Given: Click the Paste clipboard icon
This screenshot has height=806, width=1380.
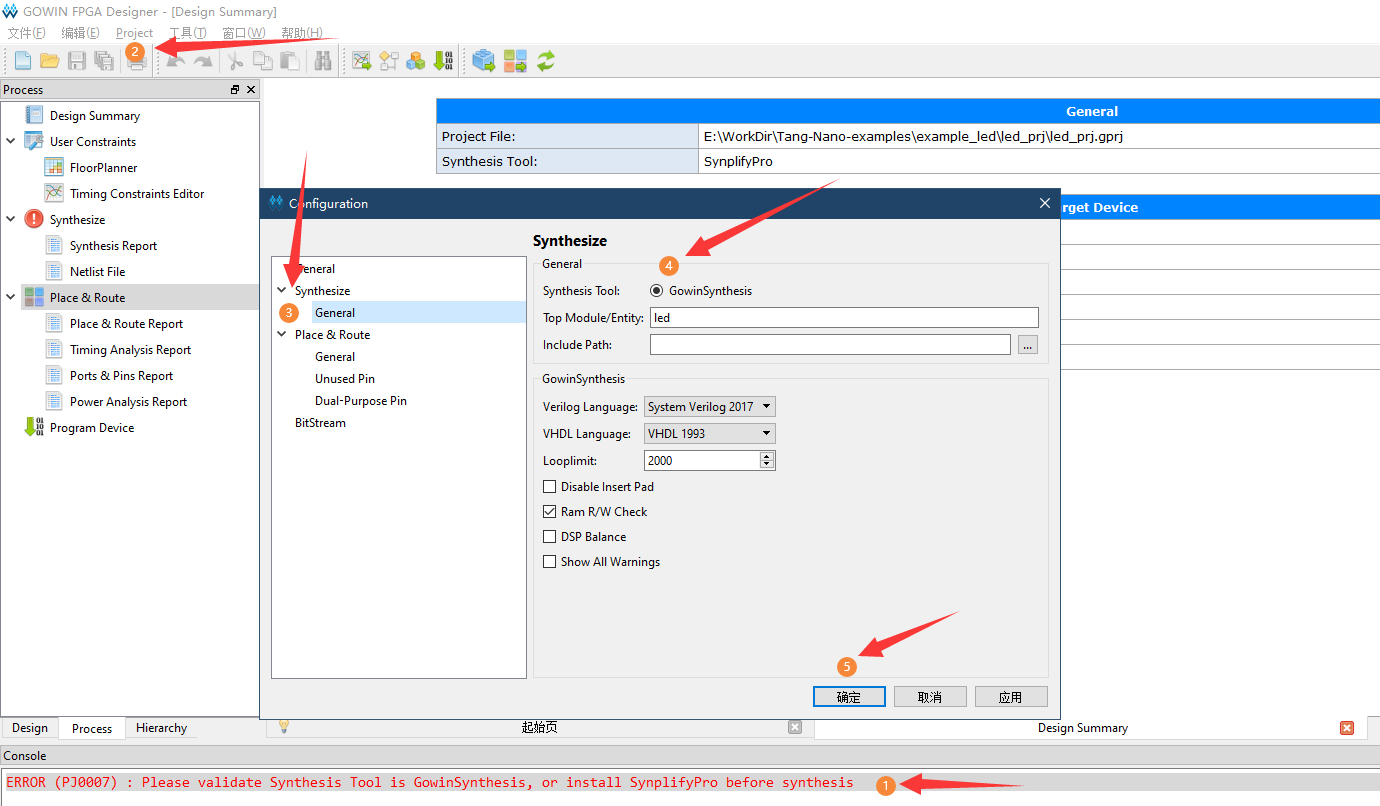Looking at the screenshot, I should coord(290,61).
